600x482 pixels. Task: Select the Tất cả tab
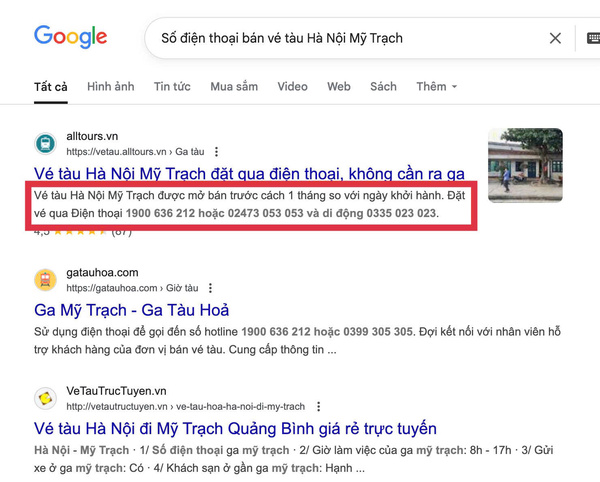[51, 87]
